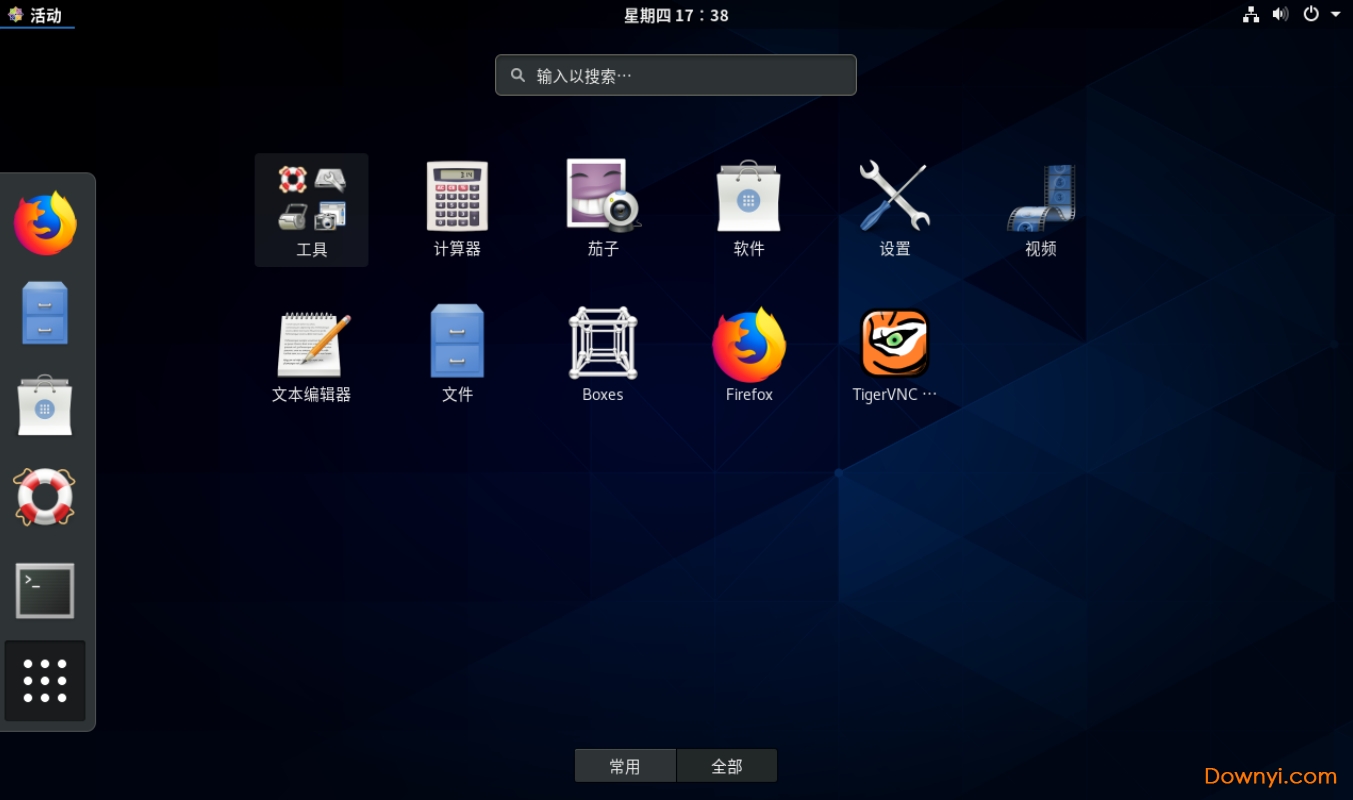Image resolution: width=1353 pixels, height=800 pixels.
Task: Open the system menu dropdown arrow
Action: tap(1336, 14)
